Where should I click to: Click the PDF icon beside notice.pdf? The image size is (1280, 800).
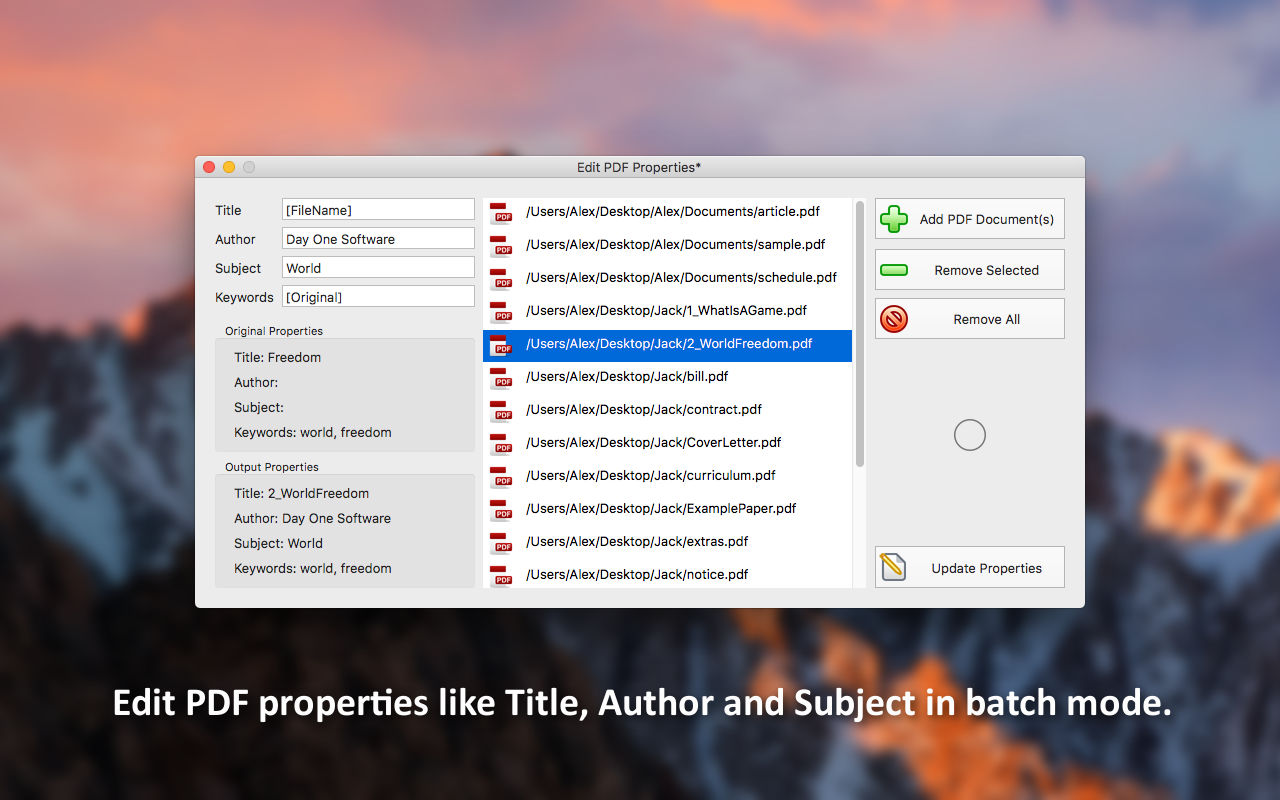[501, 575]
